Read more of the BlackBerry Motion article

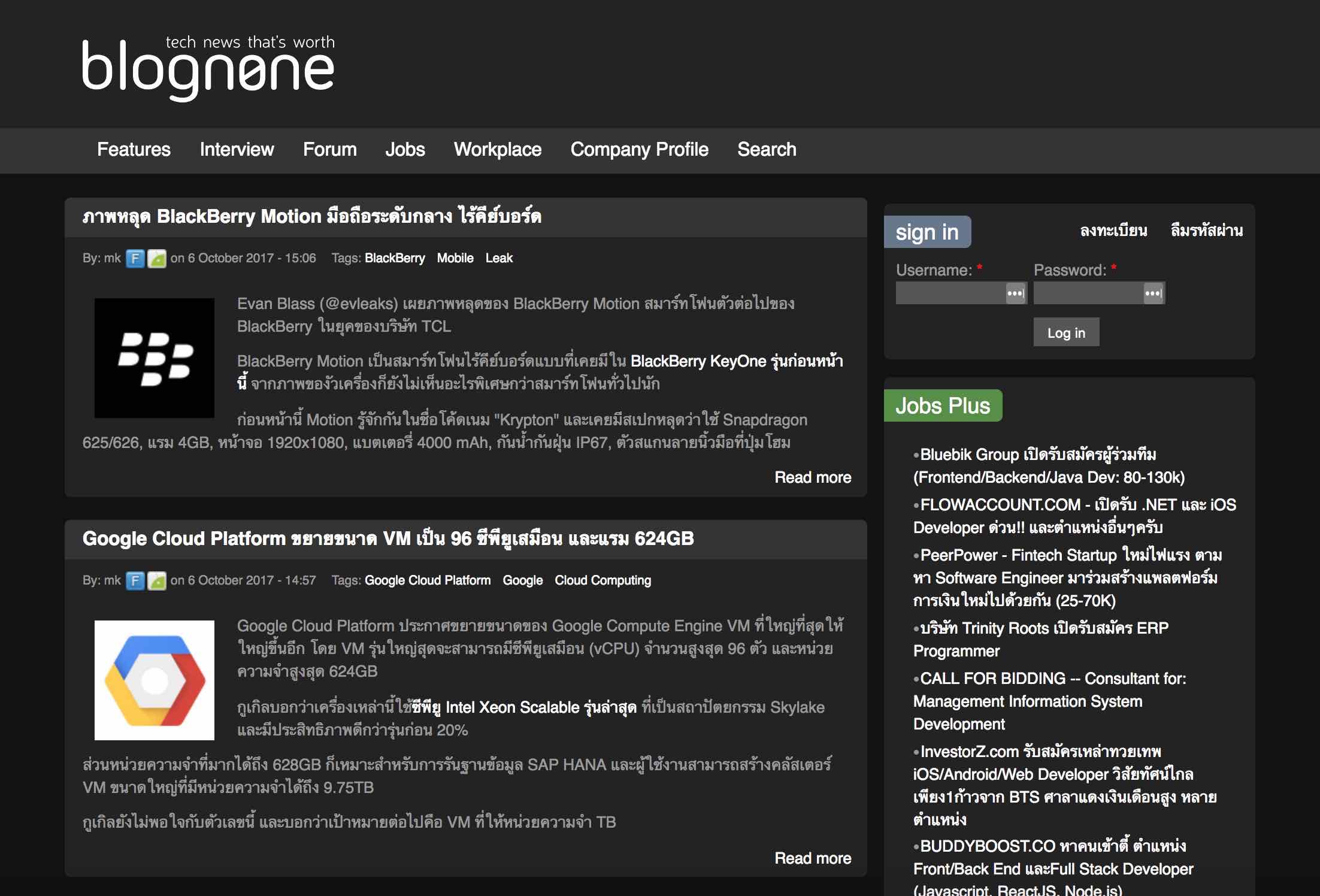(x=812, y=477)
